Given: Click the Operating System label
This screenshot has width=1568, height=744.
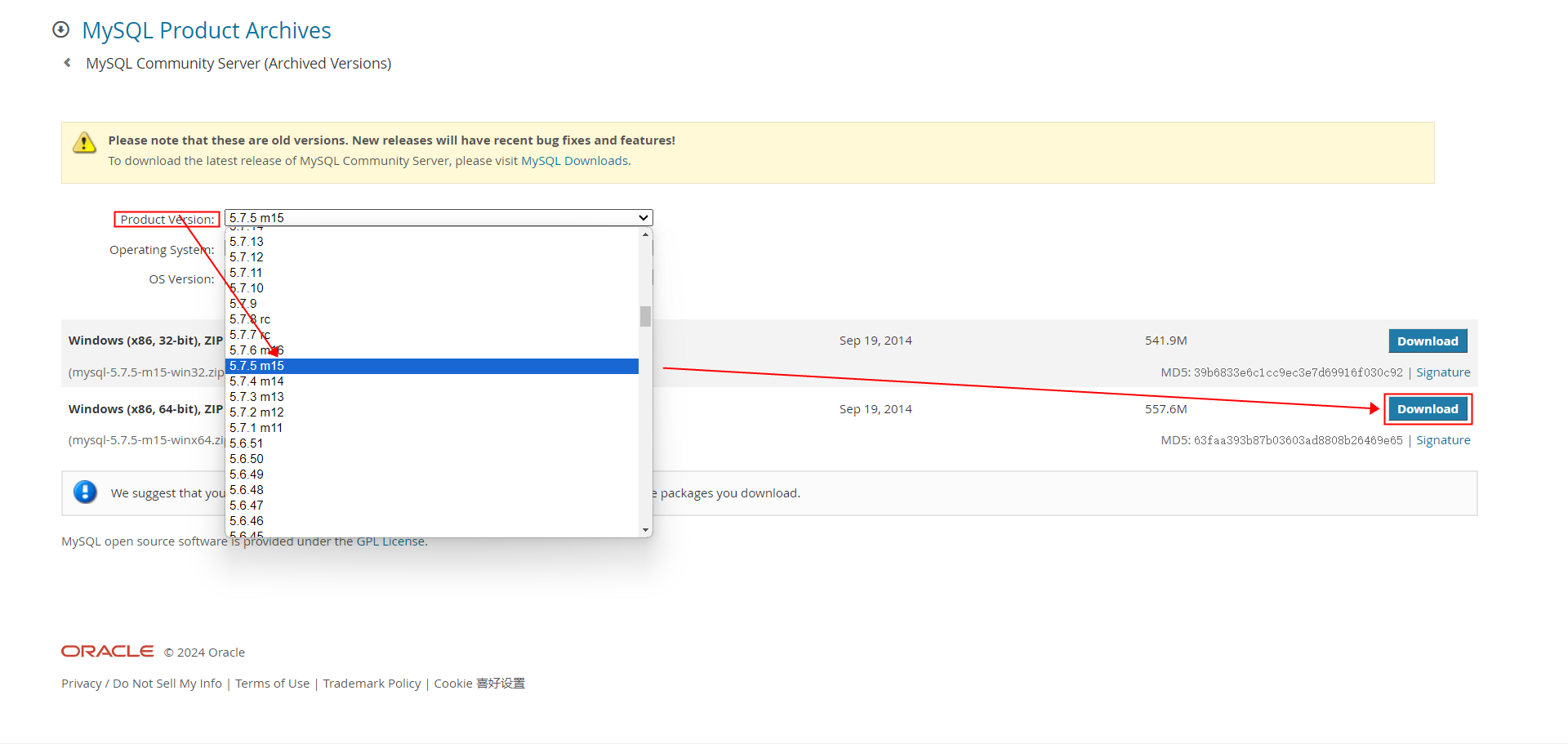Looking at the screenshot, I should 162,250.
